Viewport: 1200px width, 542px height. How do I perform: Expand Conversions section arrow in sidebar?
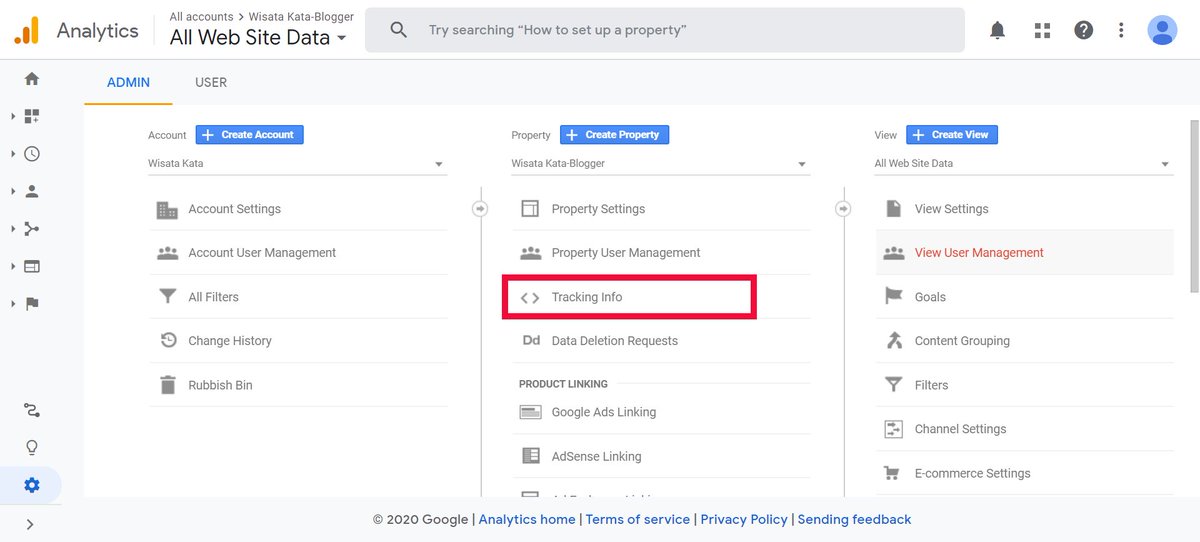pos(13,304)
